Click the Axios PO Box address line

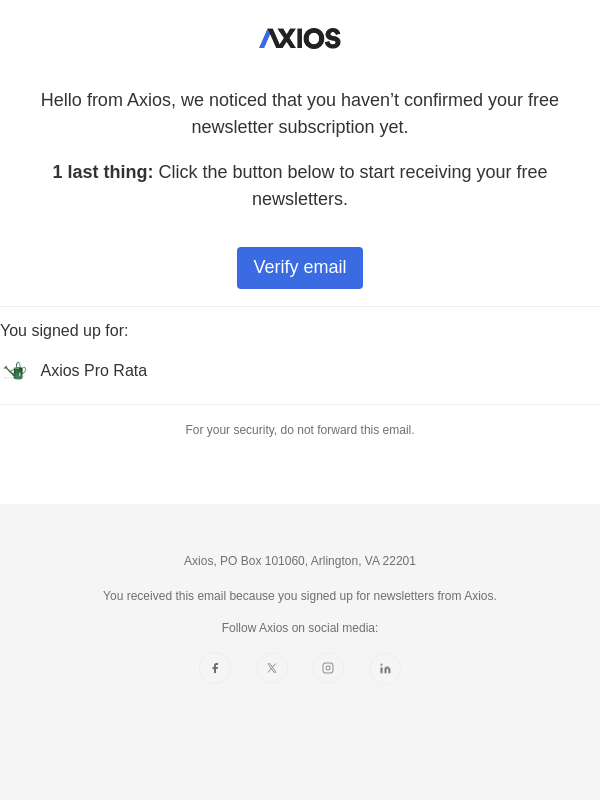(300, 561)
